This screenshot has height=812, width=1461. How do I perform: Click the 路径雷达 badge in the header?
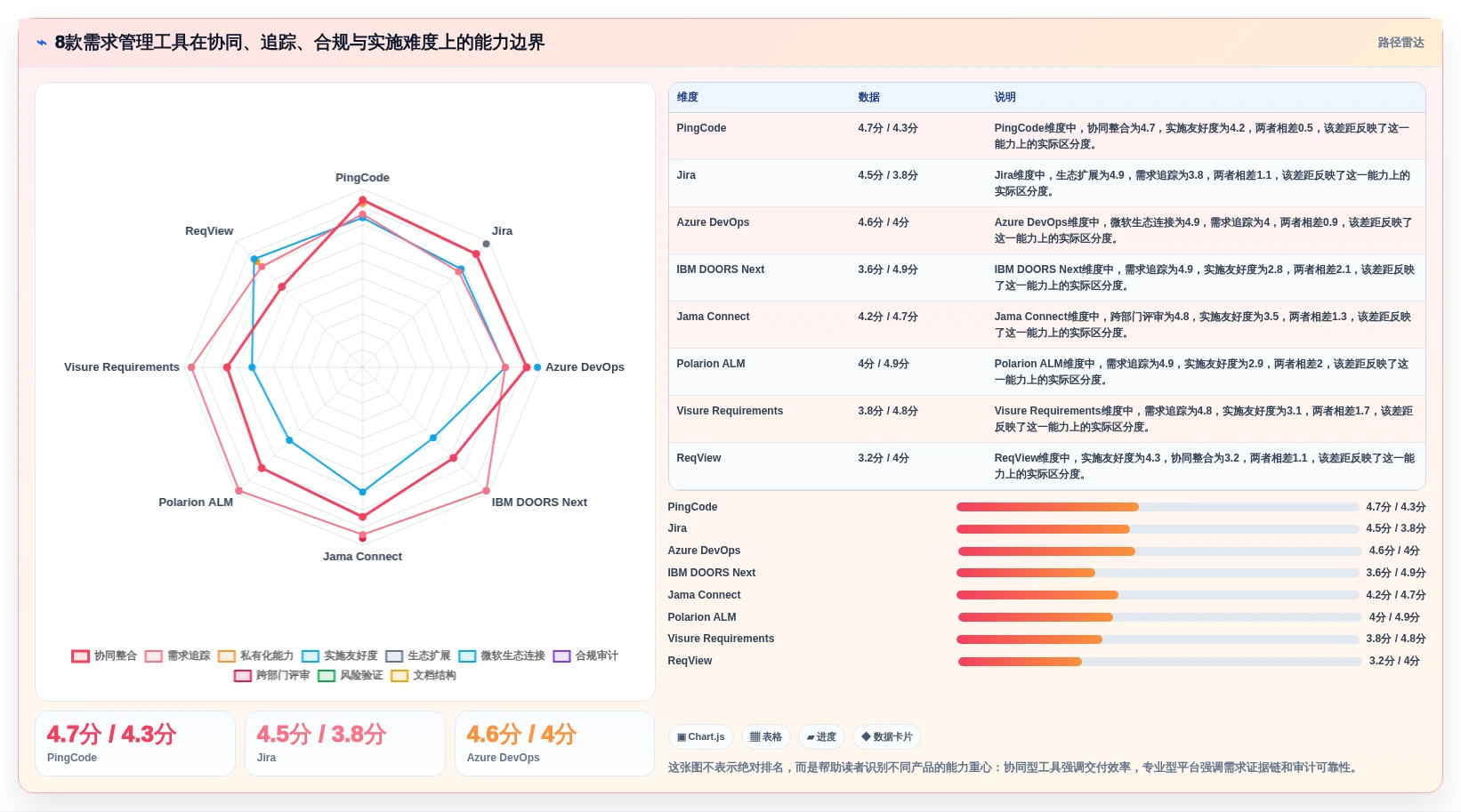[1400, 43]
